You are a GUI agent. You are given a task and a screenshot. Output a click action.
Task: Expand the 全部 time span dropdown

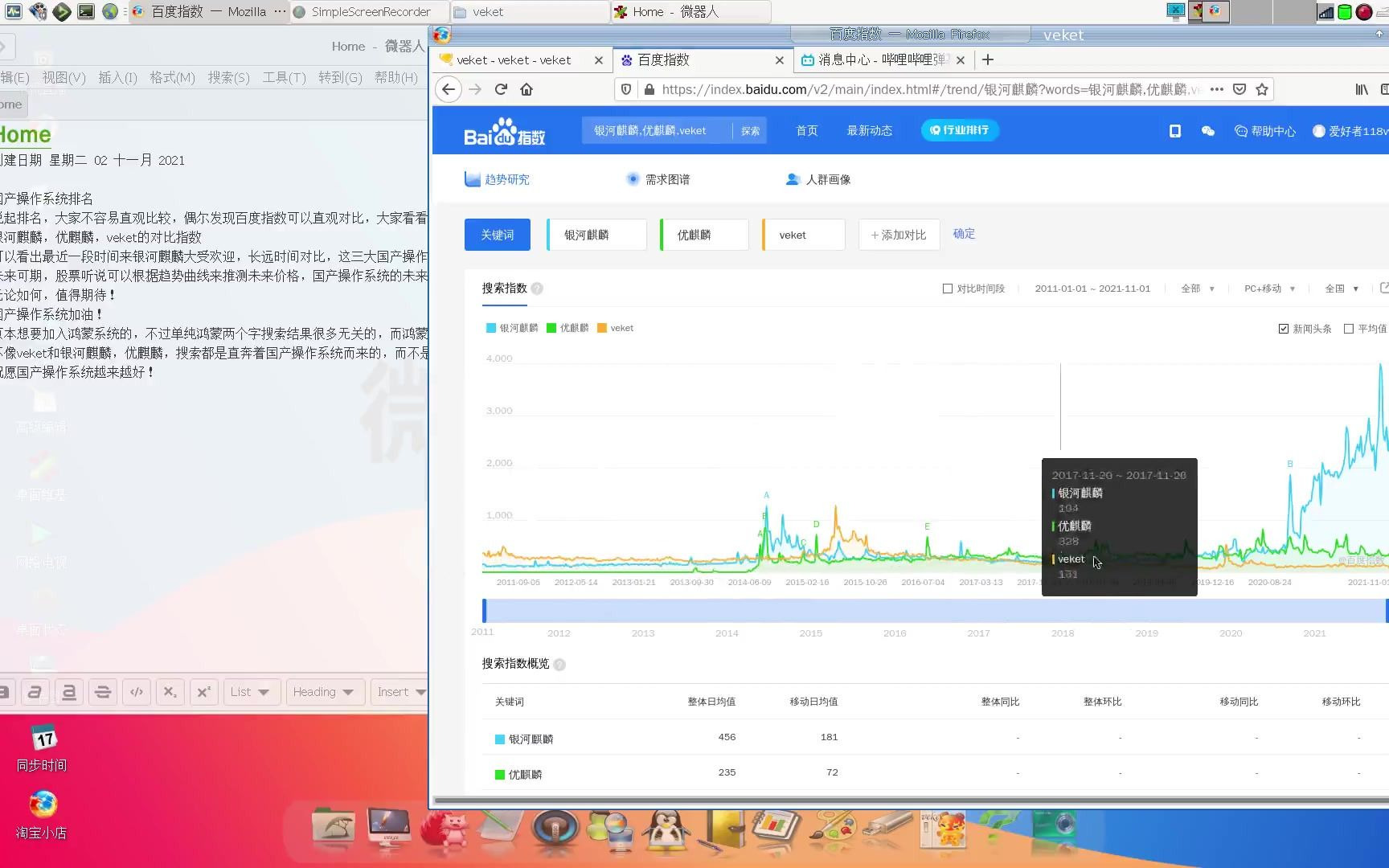pos(1198,289)
